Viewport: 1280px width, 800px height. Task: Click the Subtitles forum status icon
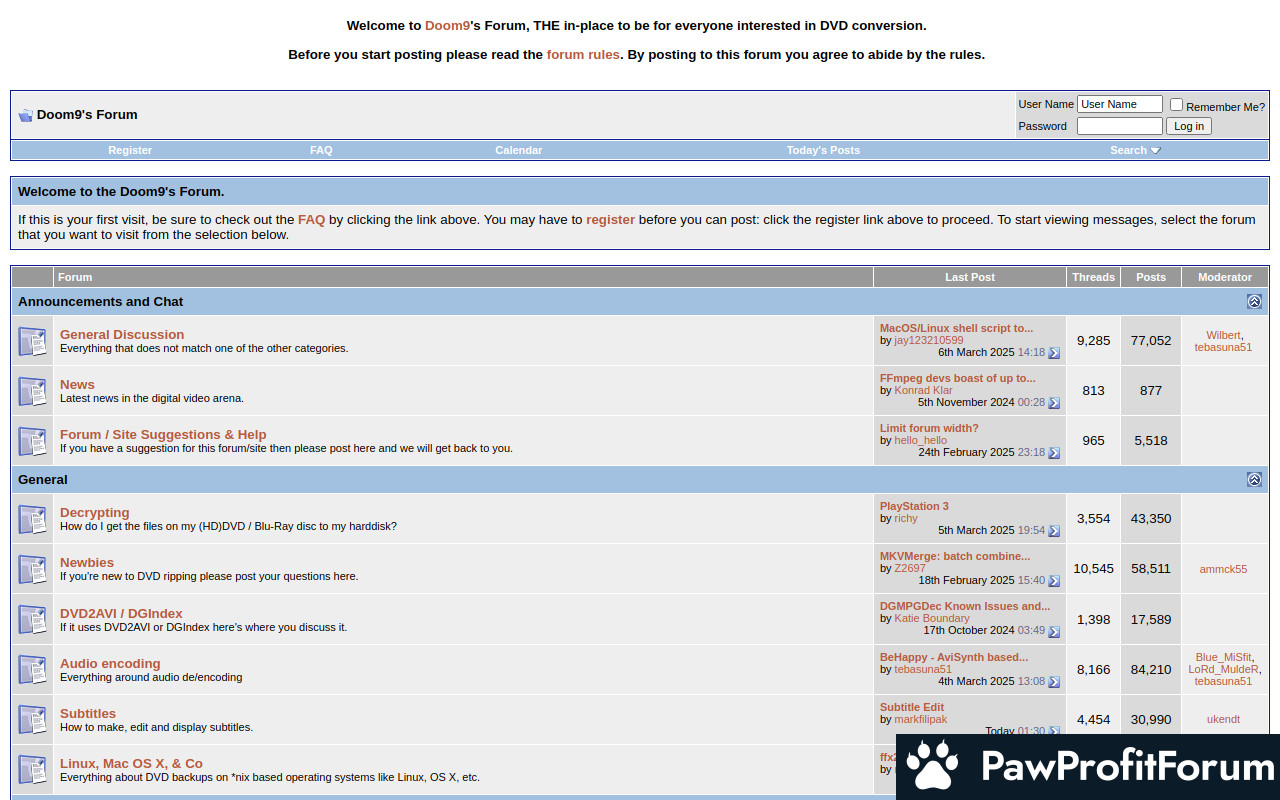(33, 720)
